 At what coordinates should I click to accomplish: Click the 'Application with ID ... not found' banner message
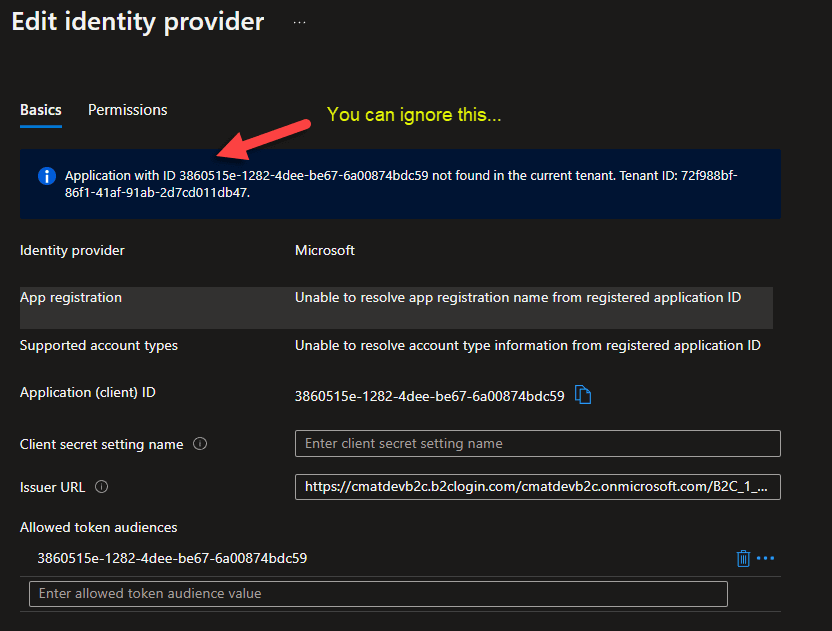point(401,184)
